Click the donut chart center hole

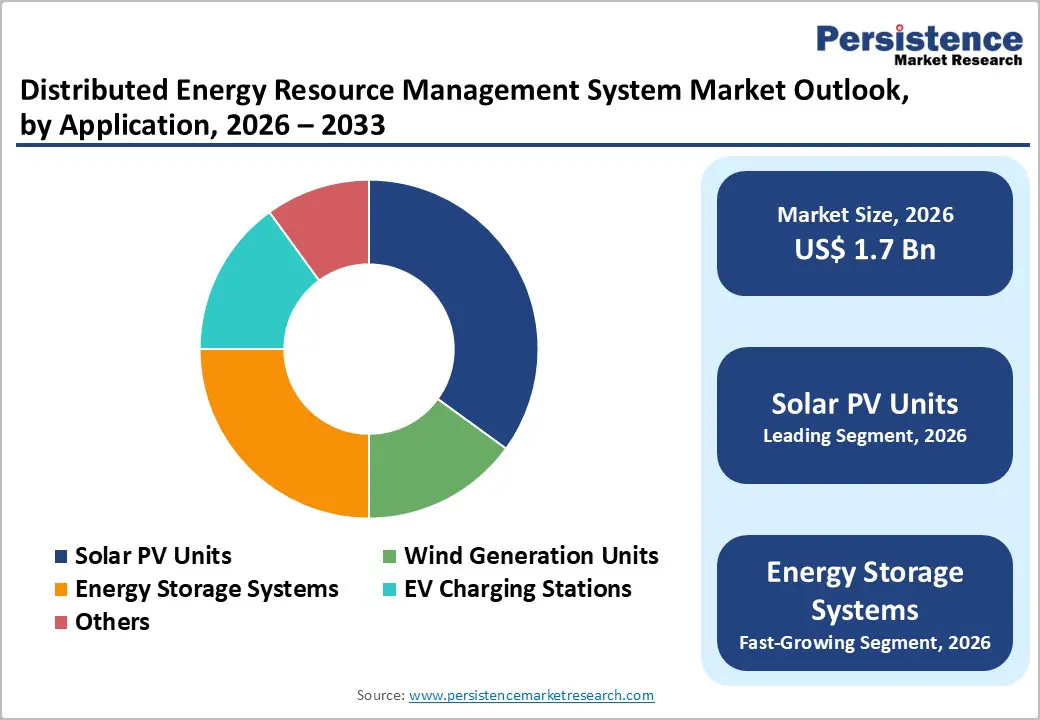tap(370, 348)
